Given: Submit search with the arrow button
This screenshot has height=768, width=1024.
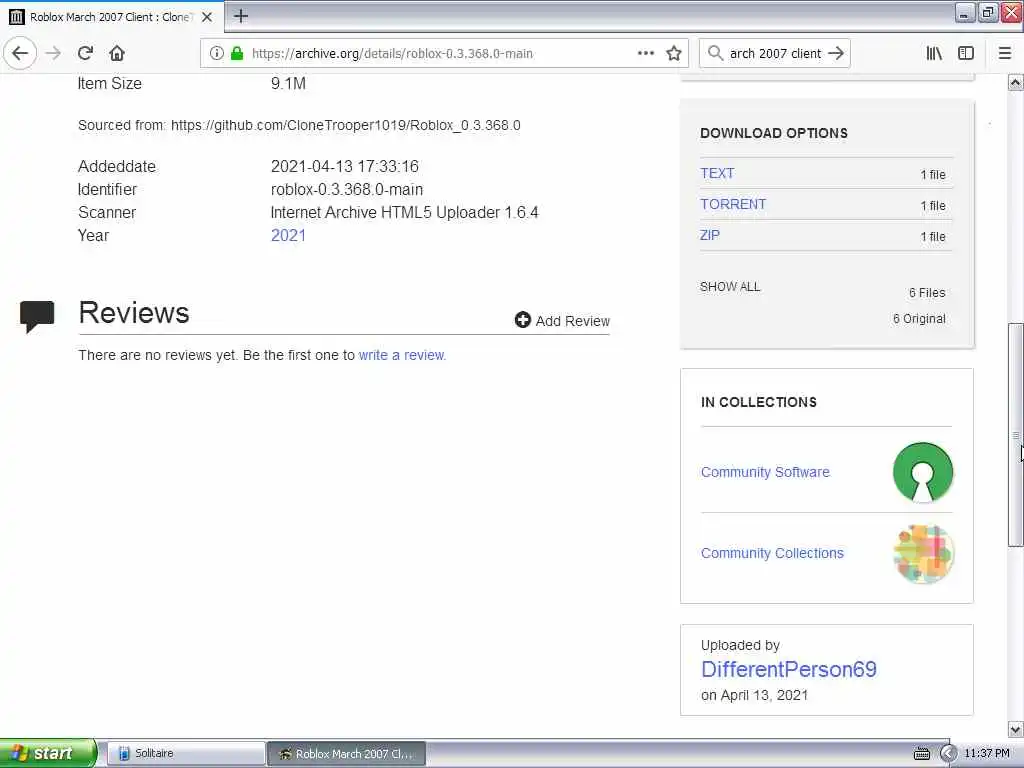Looking at the screenshot, I should [836, 54].
